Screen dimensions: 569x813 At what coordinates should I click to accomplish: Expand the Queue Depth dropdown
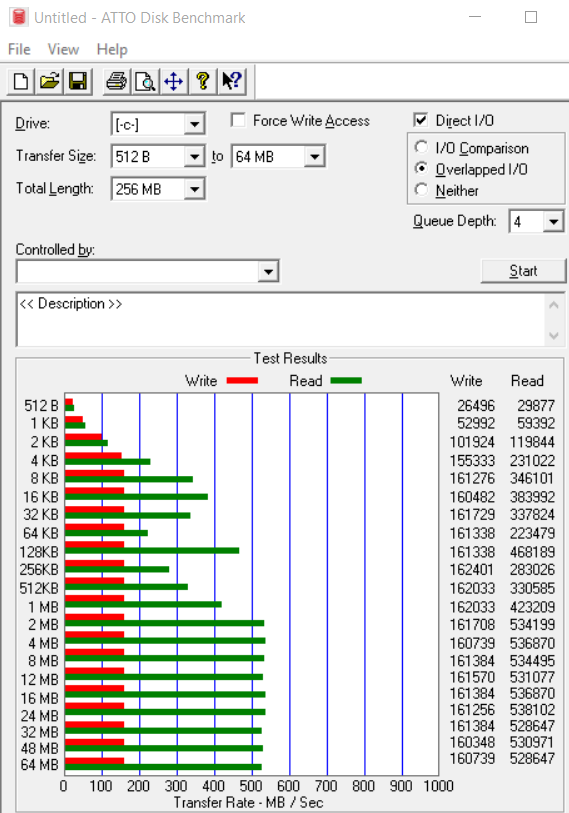[x=553, y=222]
